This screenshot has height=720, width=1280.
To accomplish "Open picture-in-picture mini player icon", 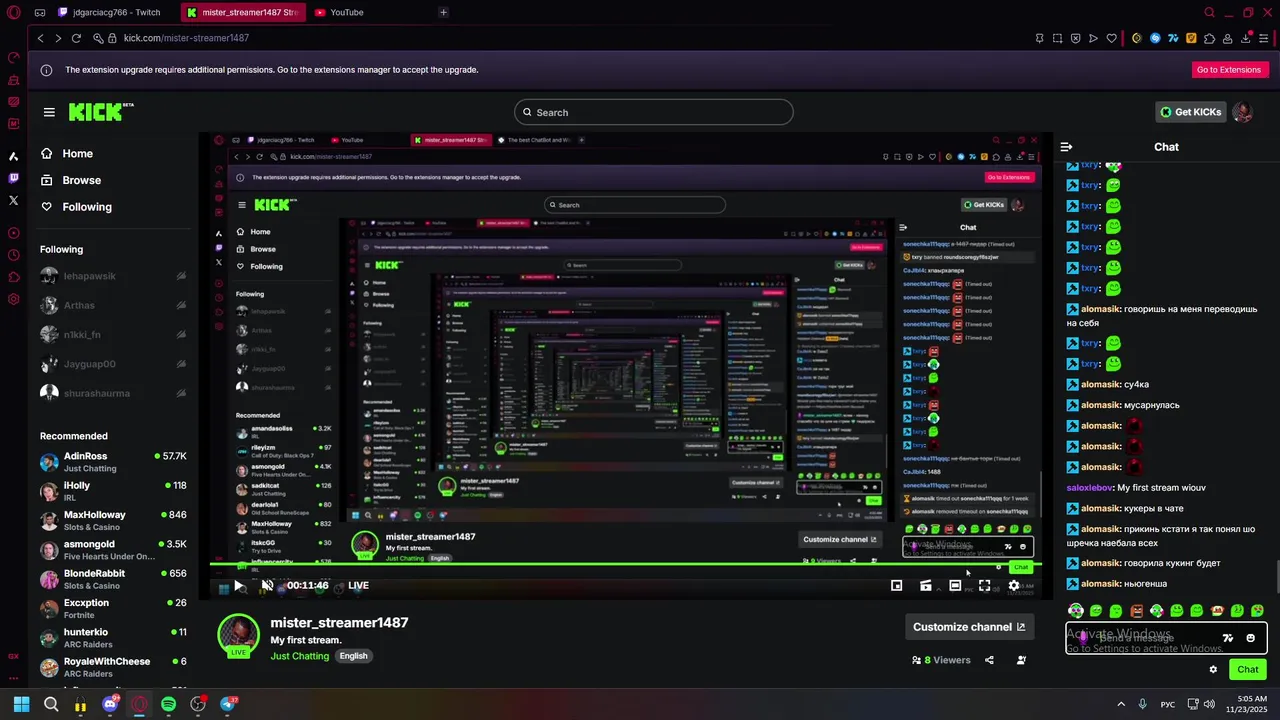I will click(x=897, y=586).
